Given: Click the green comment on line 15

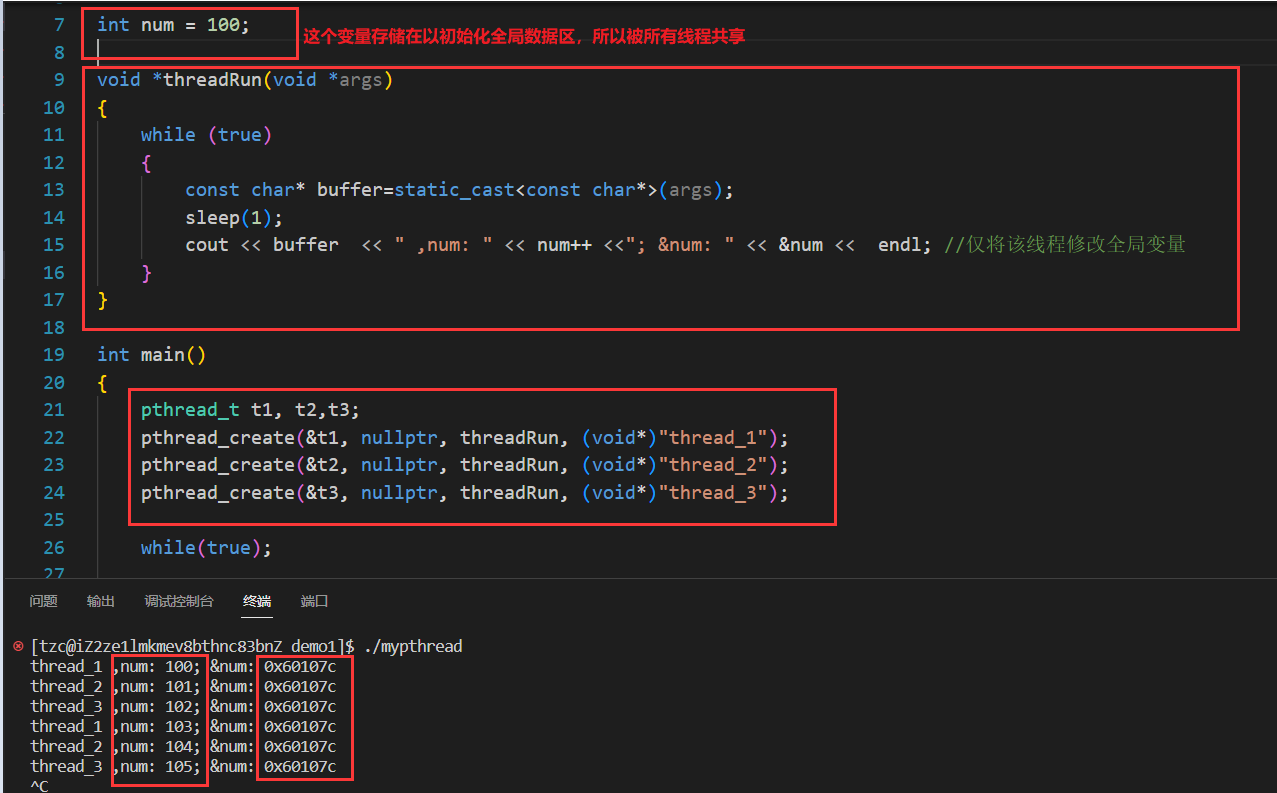Looking at the screenshot, I should point(1065,245).
